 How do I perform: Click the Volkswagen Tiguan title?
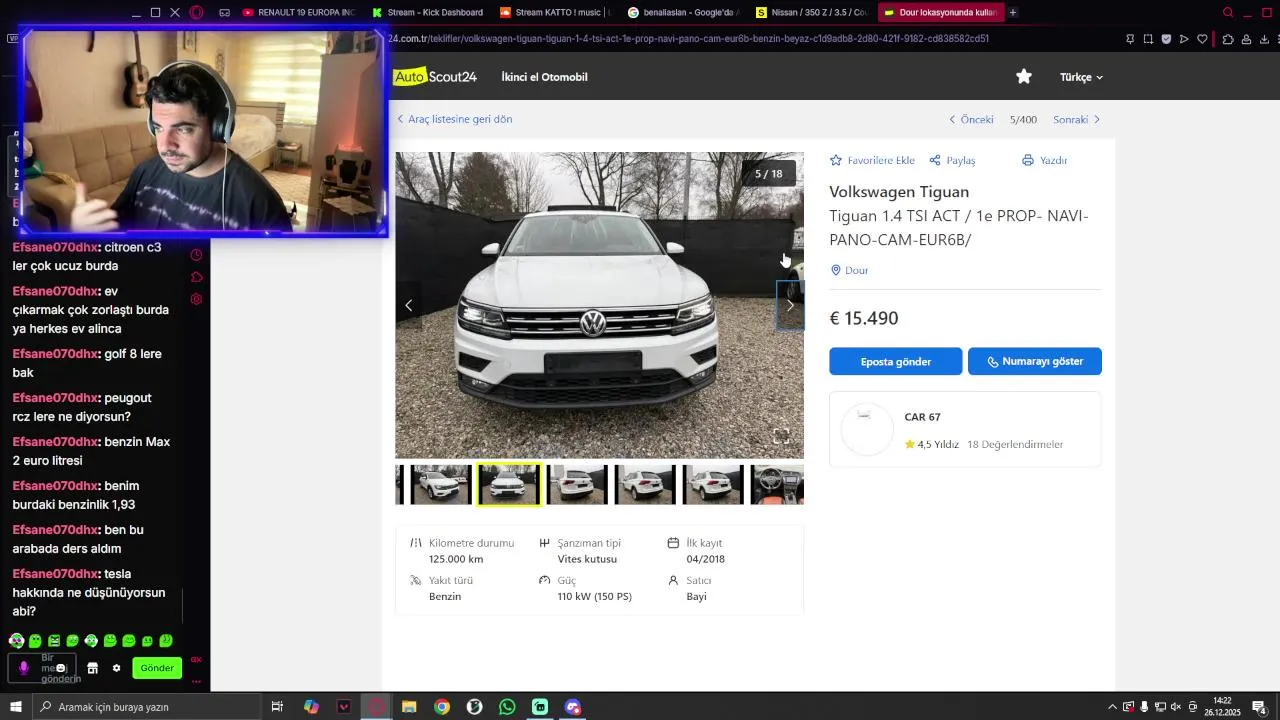[x=899, y=191]
